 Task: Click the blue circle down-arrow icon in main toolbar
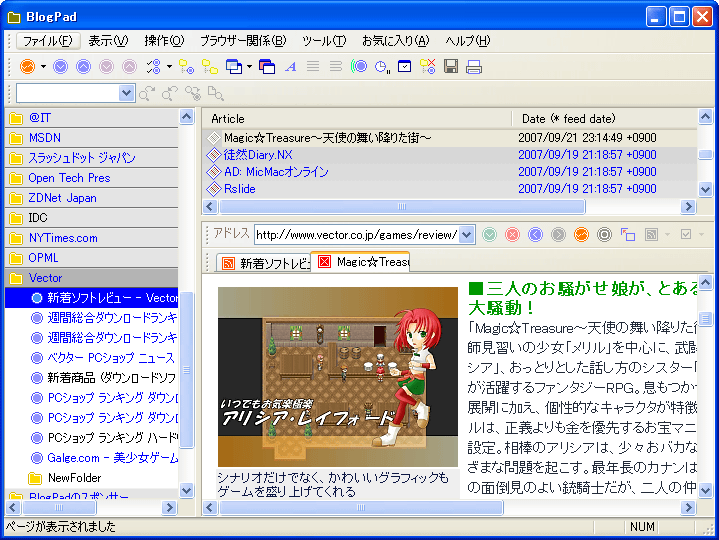click(61, 67)
